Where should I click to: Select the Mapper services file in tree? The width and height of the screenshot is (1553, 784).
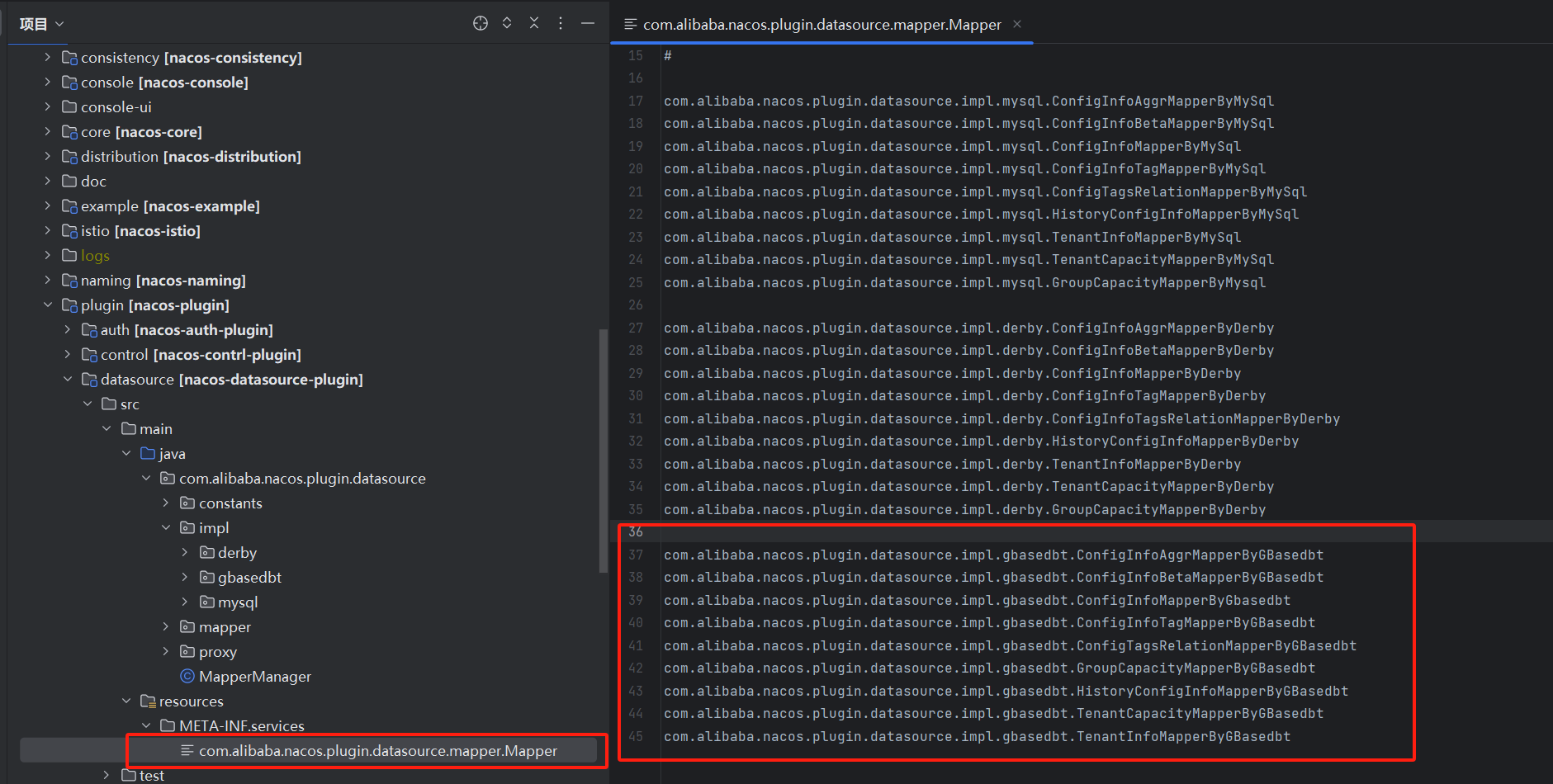[x=378, y=750]
